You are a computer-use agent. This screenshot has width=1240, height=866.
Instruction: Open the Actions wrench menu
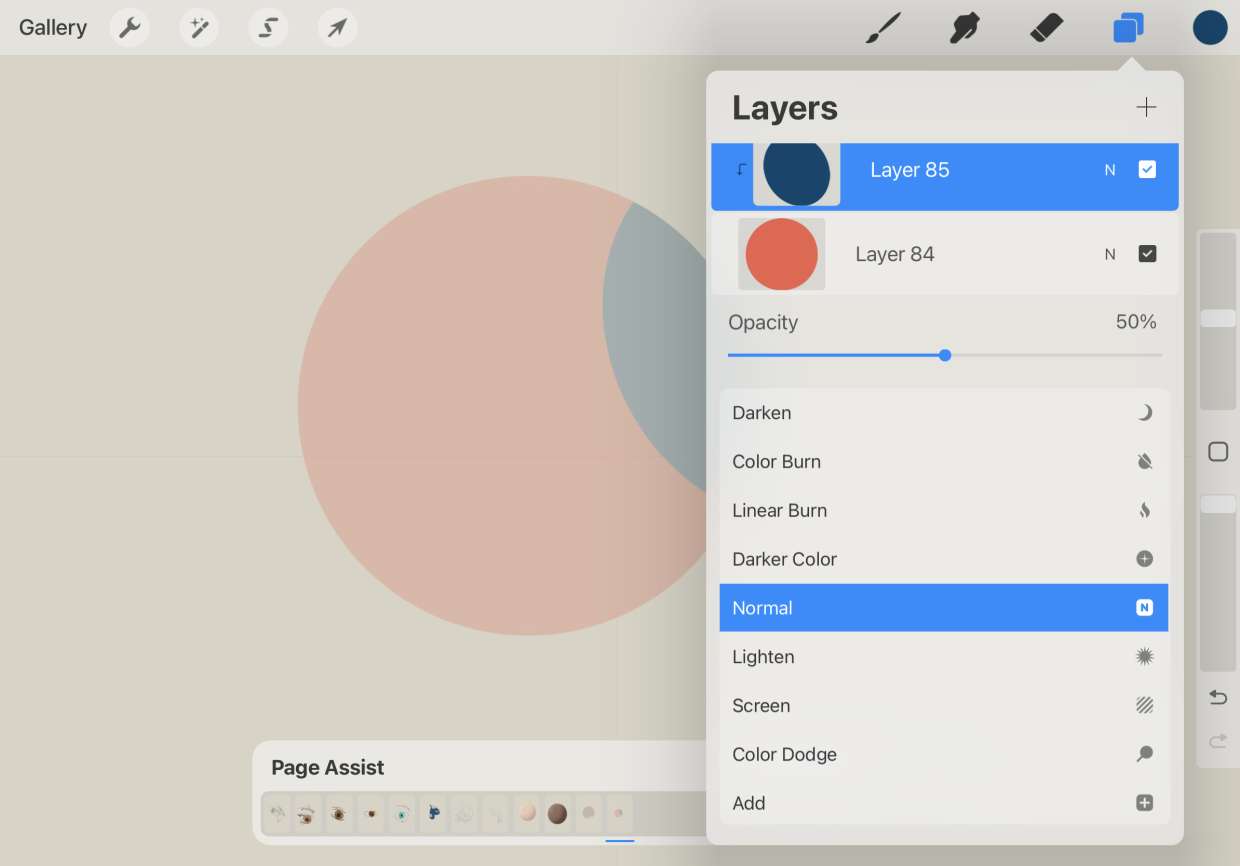(x=130, y=27)
